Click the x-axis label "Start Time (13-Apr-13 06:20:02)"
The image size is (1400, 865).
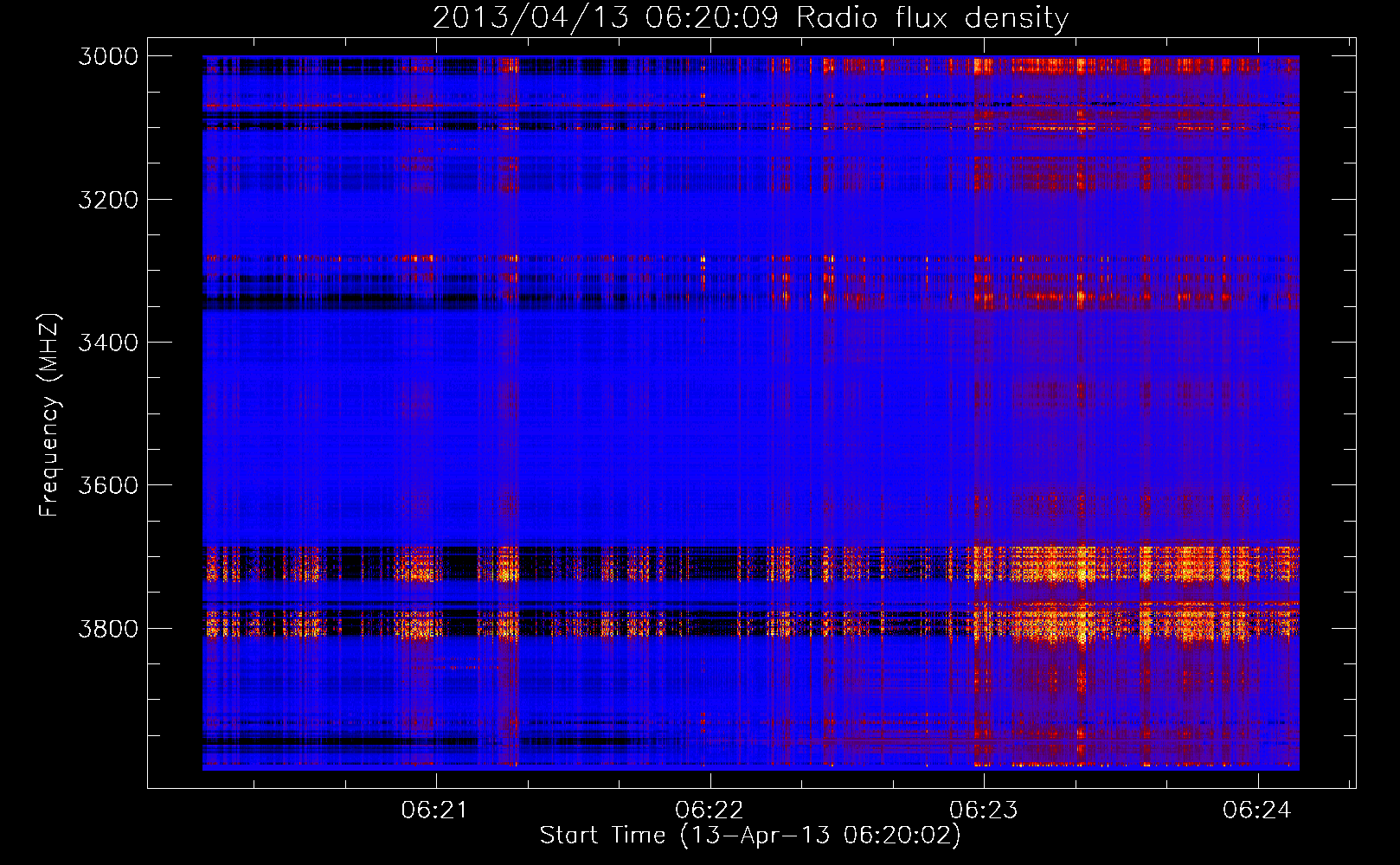tap(750, 836)
